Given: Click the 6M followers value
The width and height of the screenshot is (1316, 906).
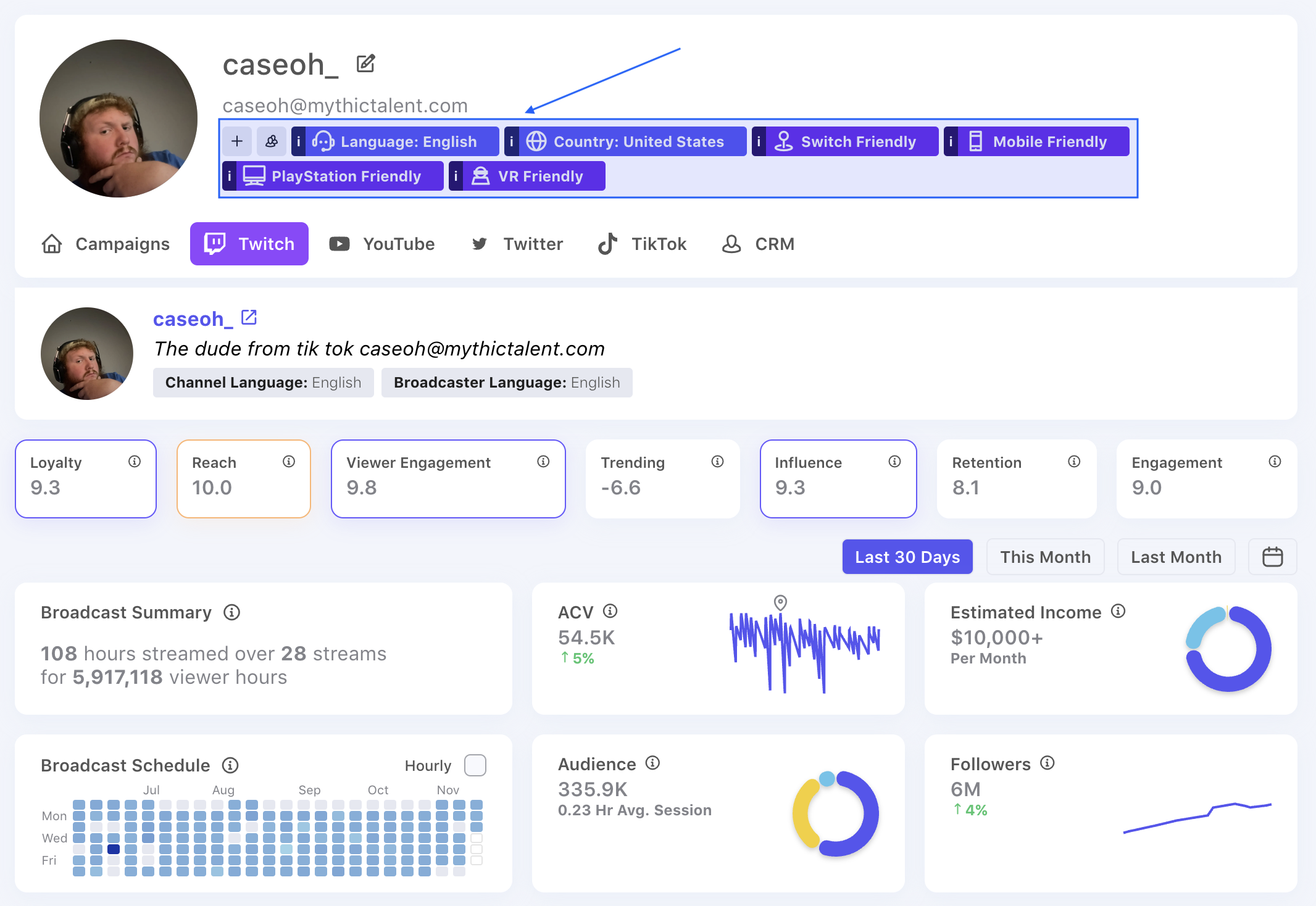Looking at the screenshot, I should (965, 789).
